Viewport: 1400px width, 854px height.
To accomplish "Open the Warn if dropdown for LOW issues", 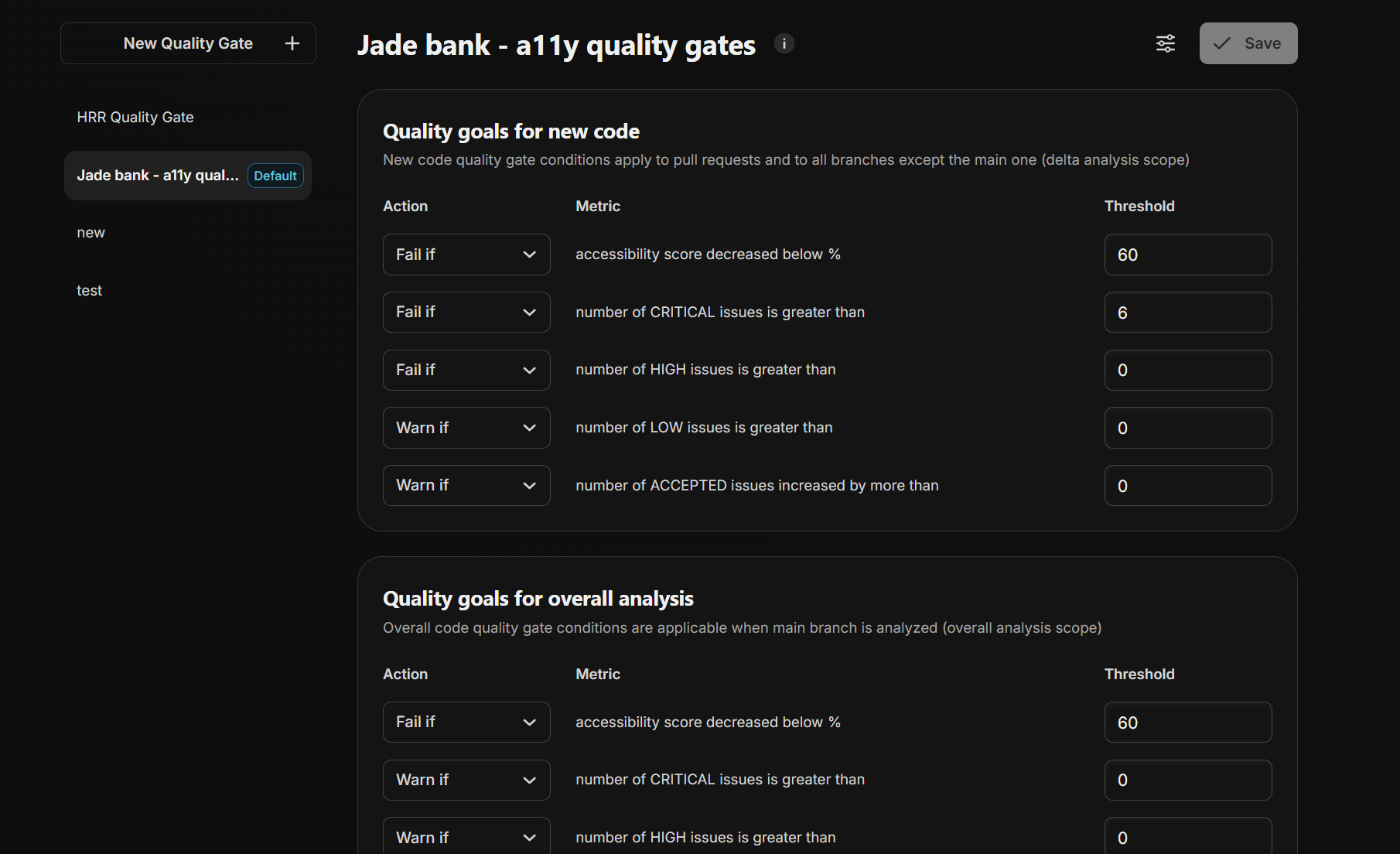I will click(x=466, y=427).
